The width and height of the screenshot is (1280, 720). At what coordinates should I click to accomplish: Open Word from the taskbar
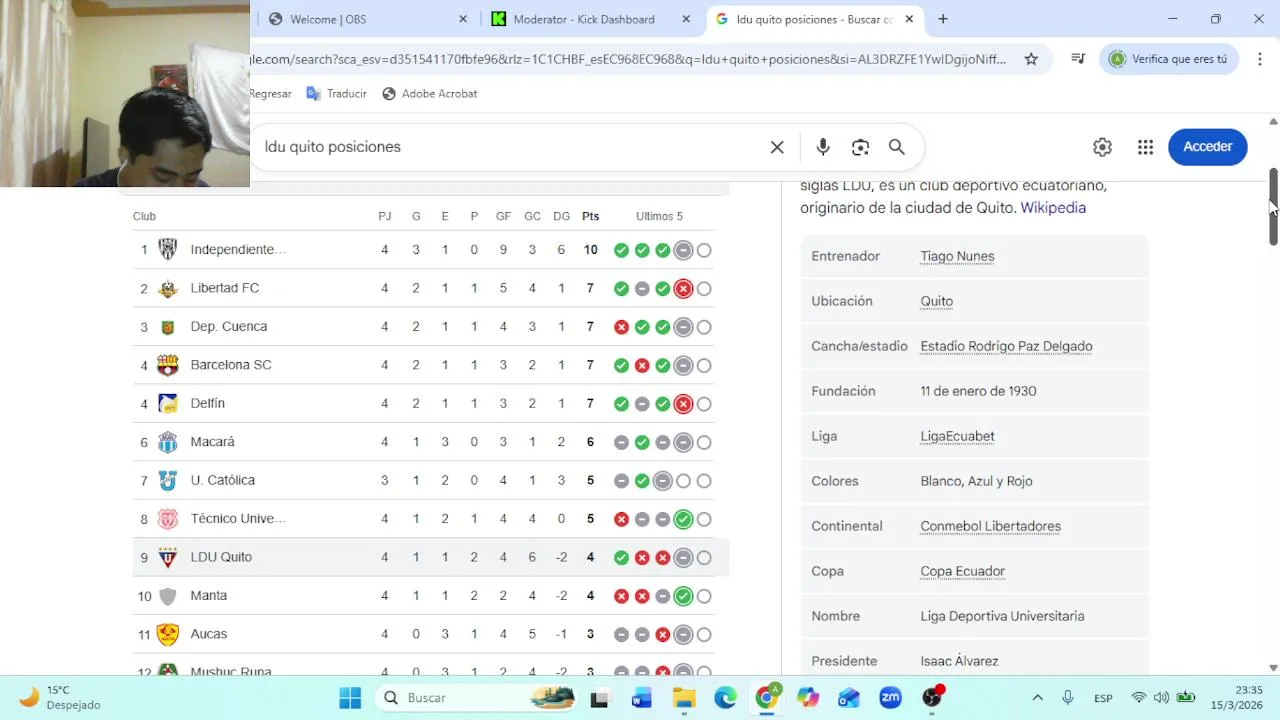coord(642,698)
